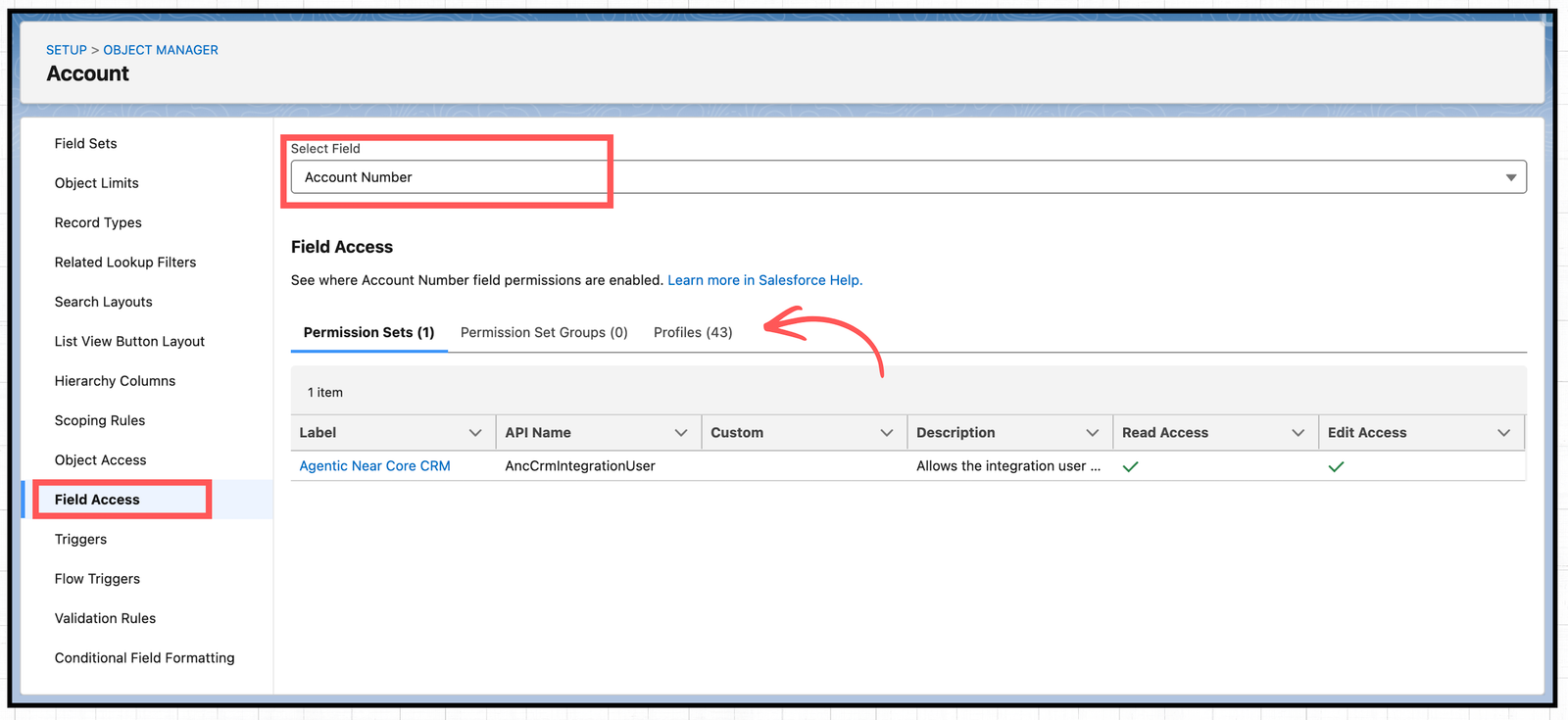
Task: Select Scoping Rules in the sidebar
Action: [x=100, y=420]
